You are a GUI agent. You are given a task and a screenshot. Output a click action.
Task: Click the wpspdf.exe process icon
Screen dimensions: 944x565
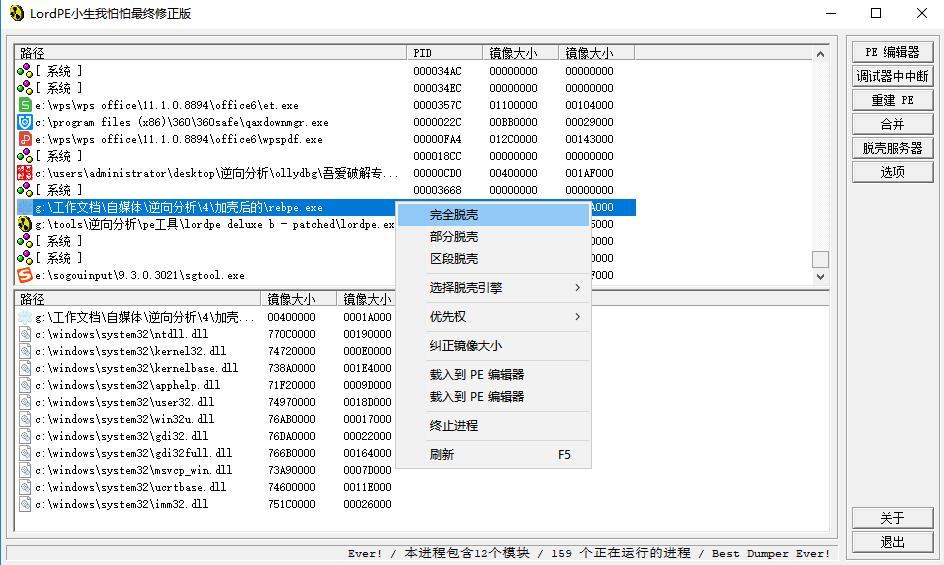pos(25,139)
